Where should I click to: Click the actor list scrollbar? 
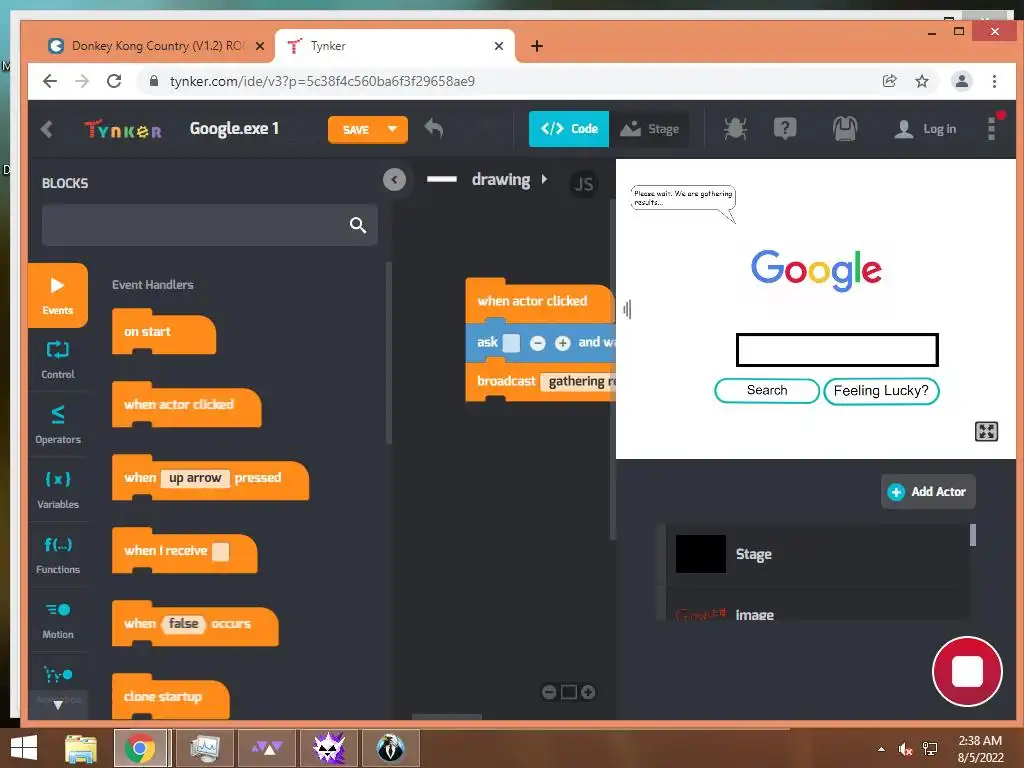[973, 535]
